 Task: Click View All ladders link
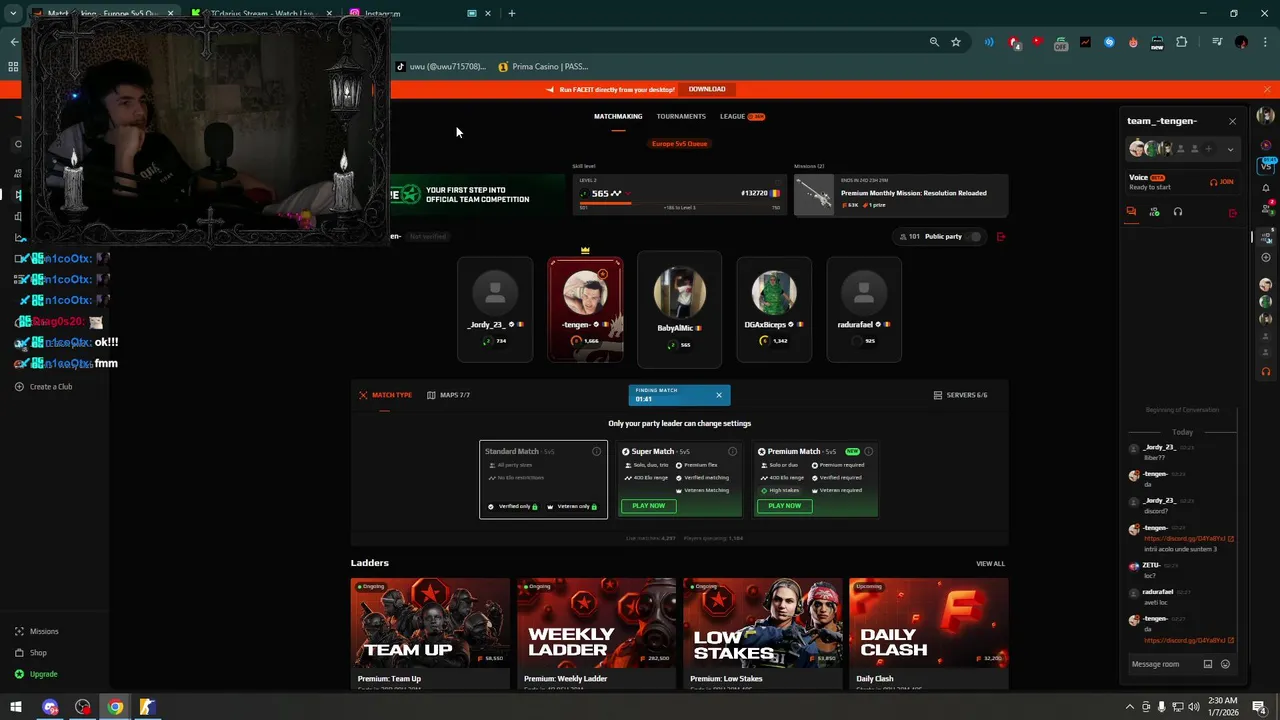coord(990,564)
